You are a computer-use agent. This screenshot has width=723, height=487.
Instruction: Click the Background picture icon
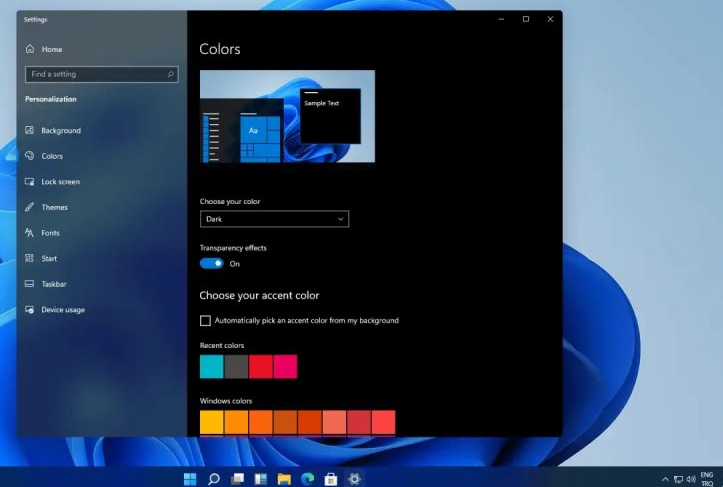pos(30,130)
